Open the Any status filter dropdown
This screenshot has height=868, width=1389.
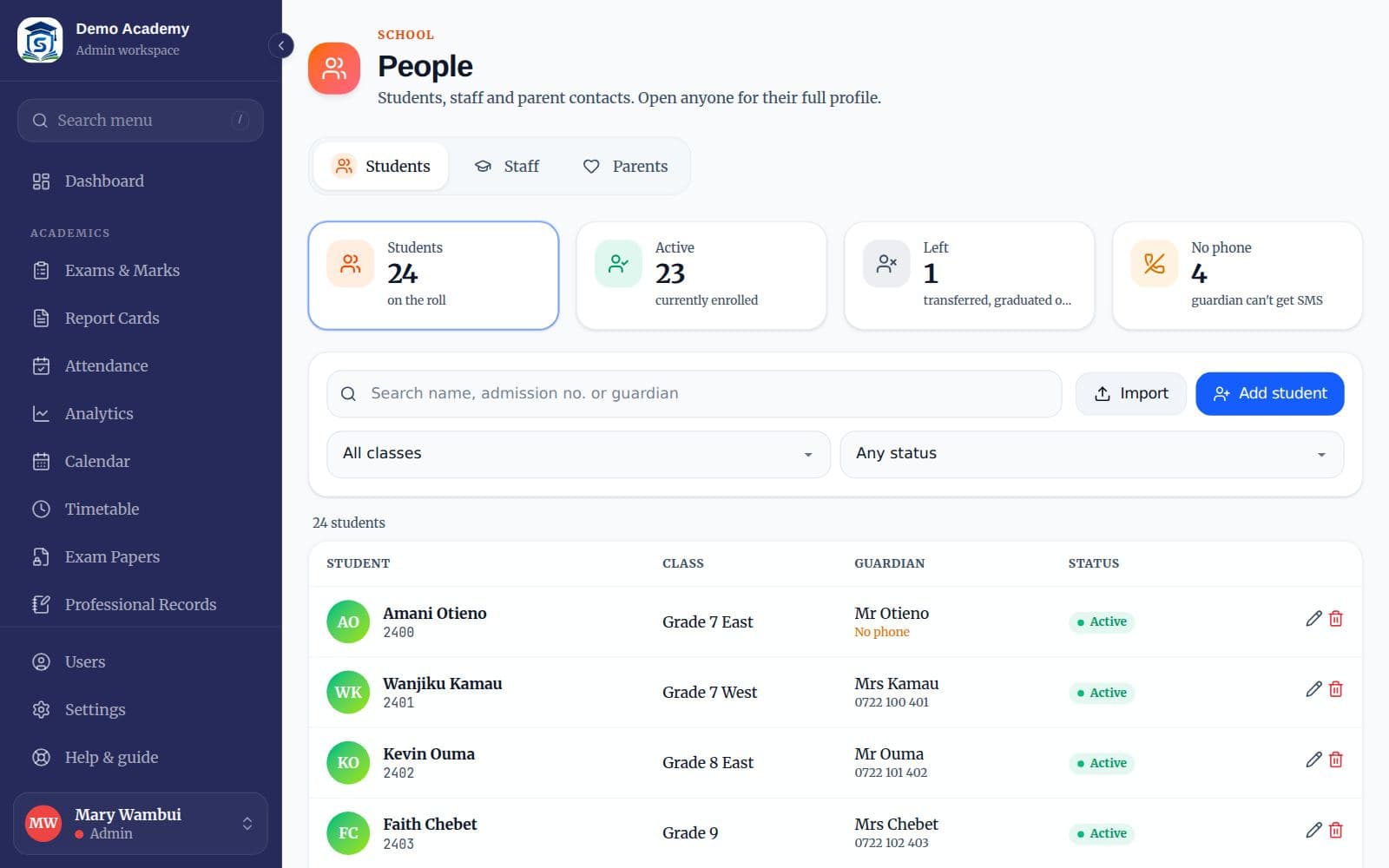point(1091,454)
